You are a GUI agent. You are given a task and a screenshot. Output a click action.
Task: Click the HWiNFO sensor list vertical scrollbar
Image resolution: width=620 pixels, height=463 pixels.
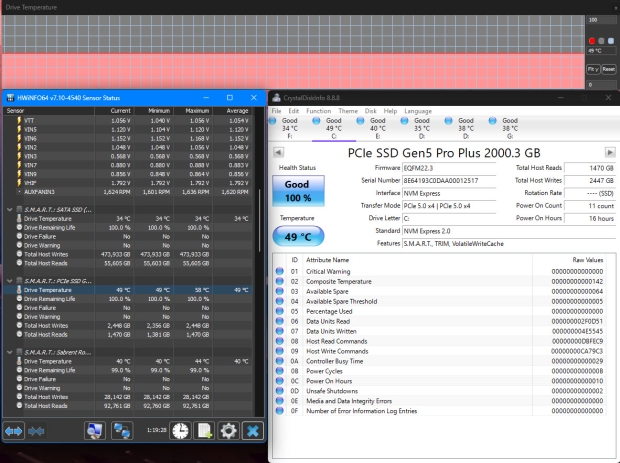click(259, 221)
